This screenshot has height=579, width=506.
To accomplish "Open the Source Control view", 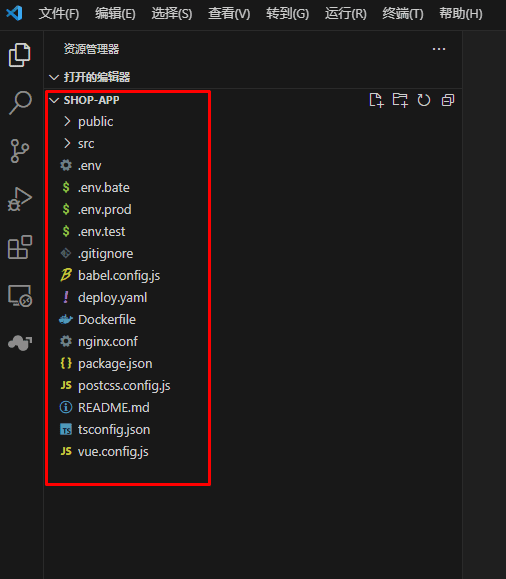I will pyautogui.click(x=20, y=151).
